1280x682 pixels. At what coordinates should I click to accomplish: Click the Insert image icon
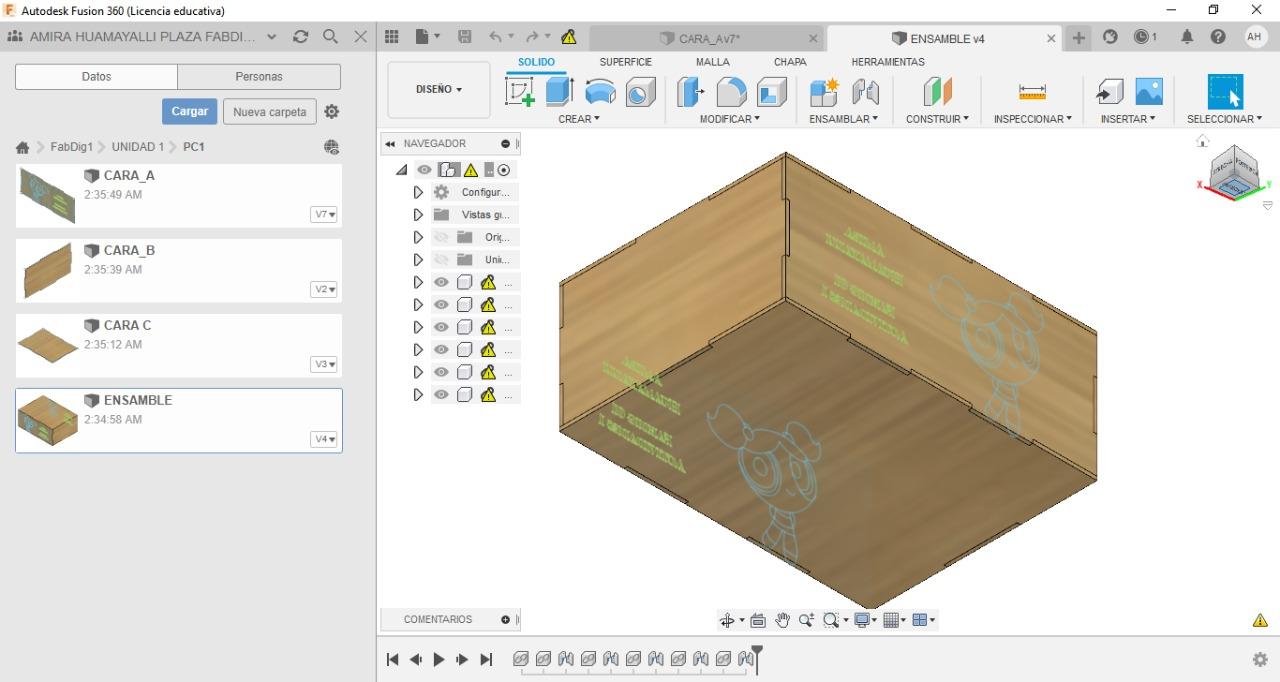click(1149, 92)
